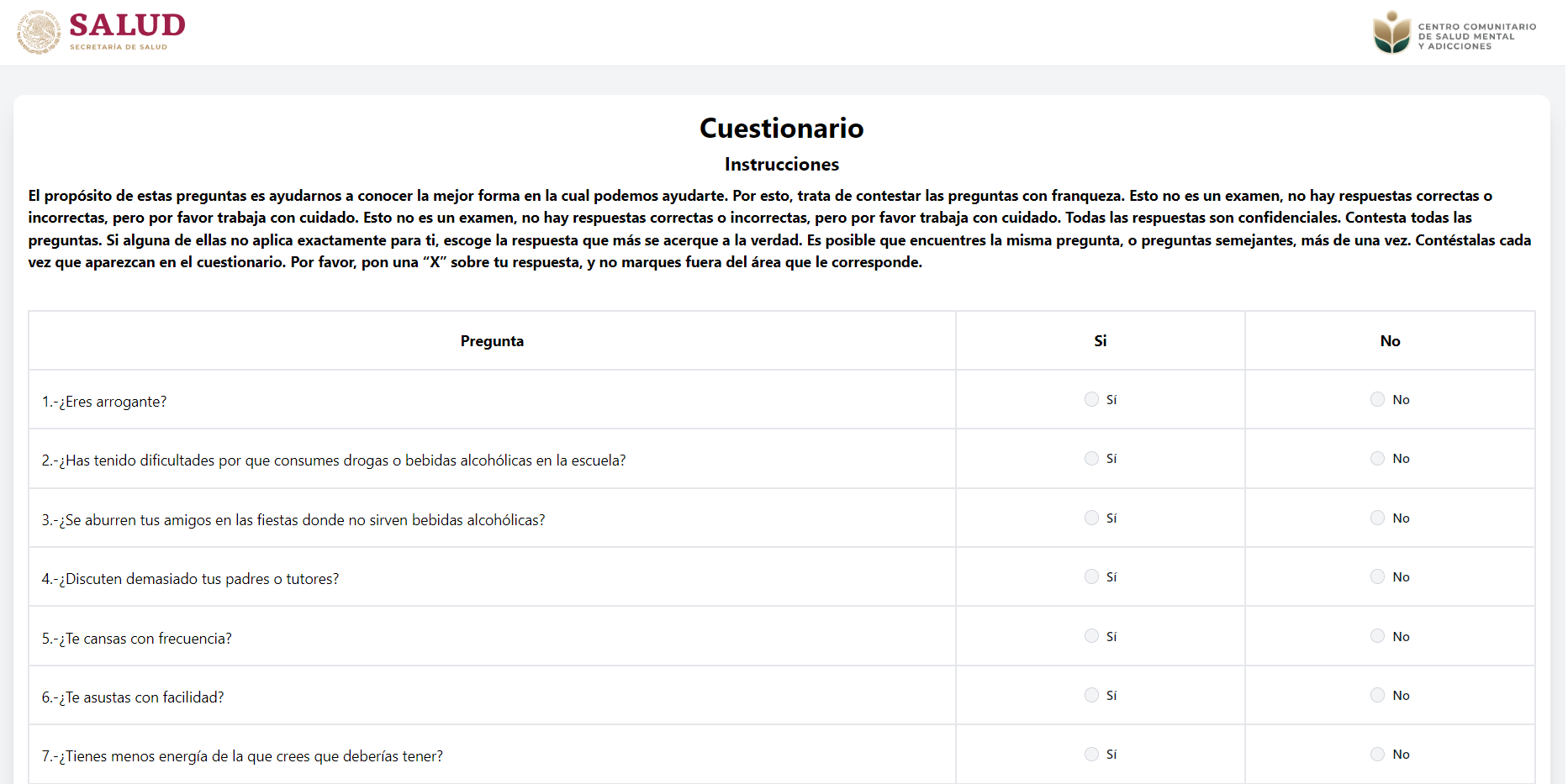
Task: Click the SALUD Secretaría de Salud logo
Action: [x=101, y=32]
